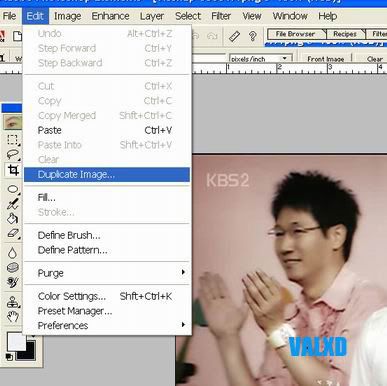This screenshot has height=386, width=387.
Task: Select the Hand tool
Action: pyautogui.click(x=13, y=316)
